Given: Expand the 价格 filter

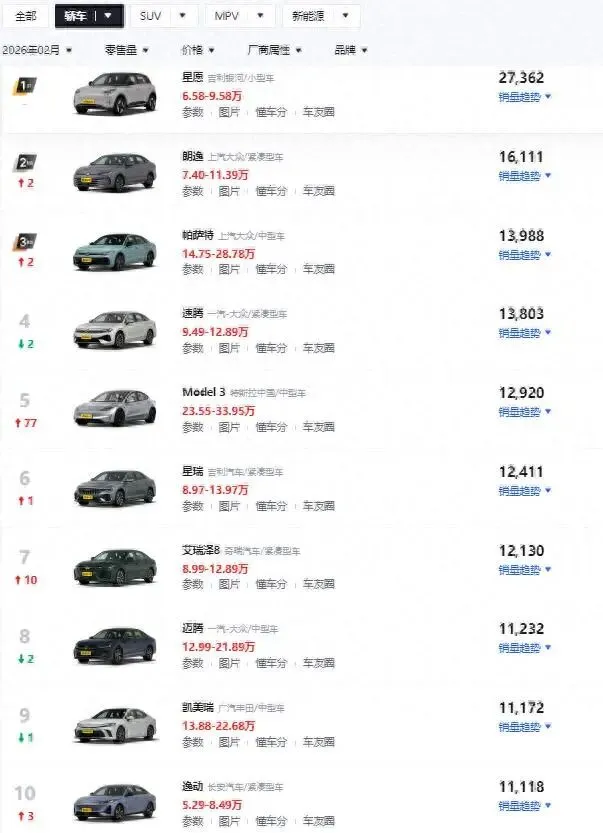Looking at the screenshot, I should coord(197,50).
